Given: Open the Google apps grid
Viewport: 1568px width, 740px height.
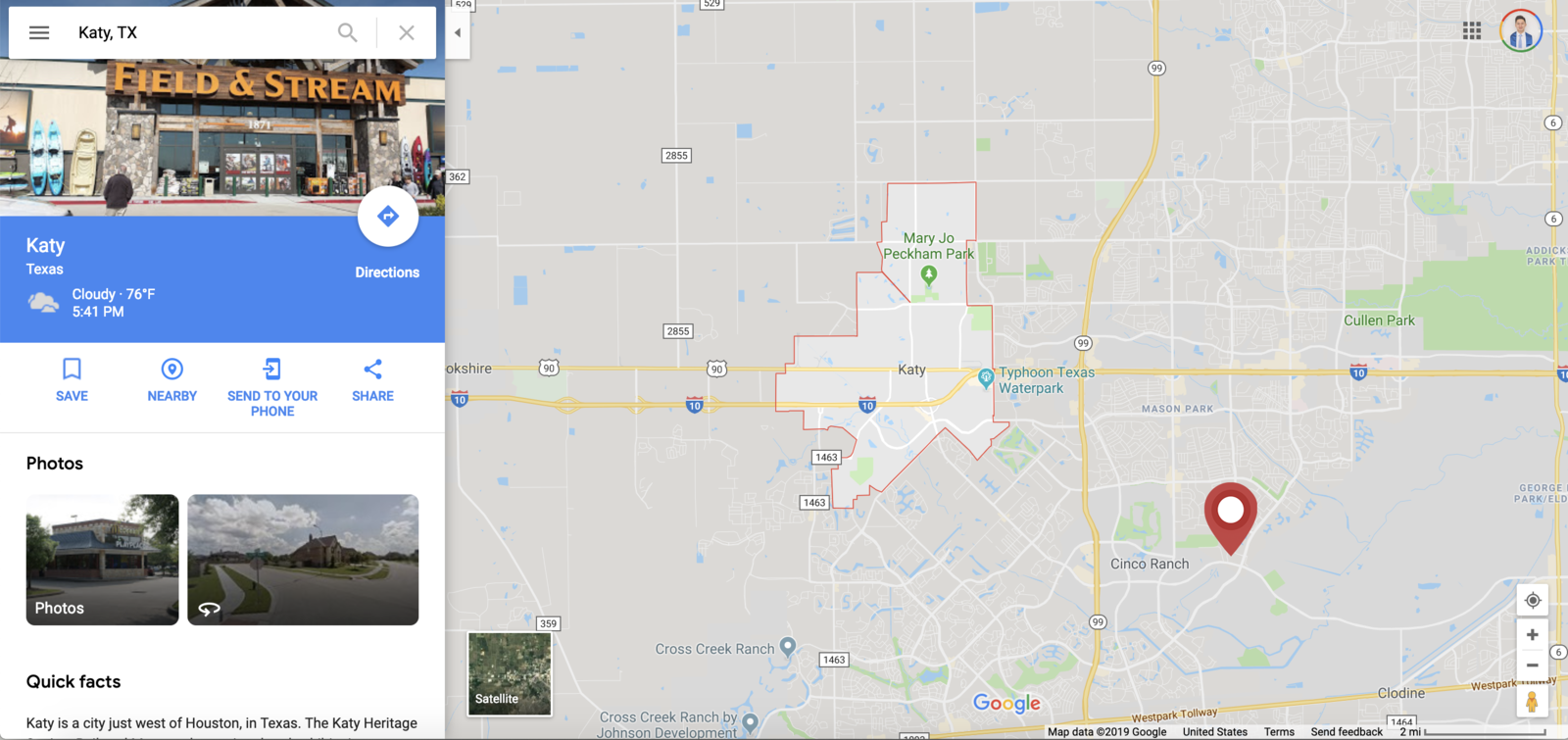Looking at the screenshot, I should point(1472,31).
